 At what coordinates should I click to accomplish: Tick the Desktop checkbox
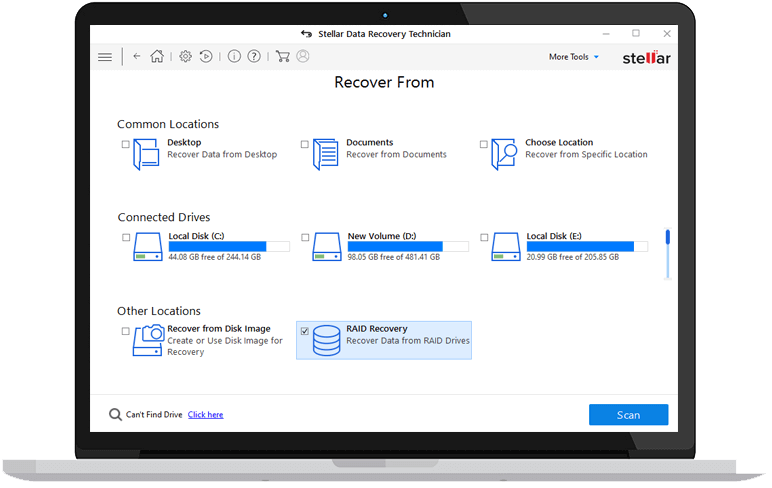[x=126, y=144]
